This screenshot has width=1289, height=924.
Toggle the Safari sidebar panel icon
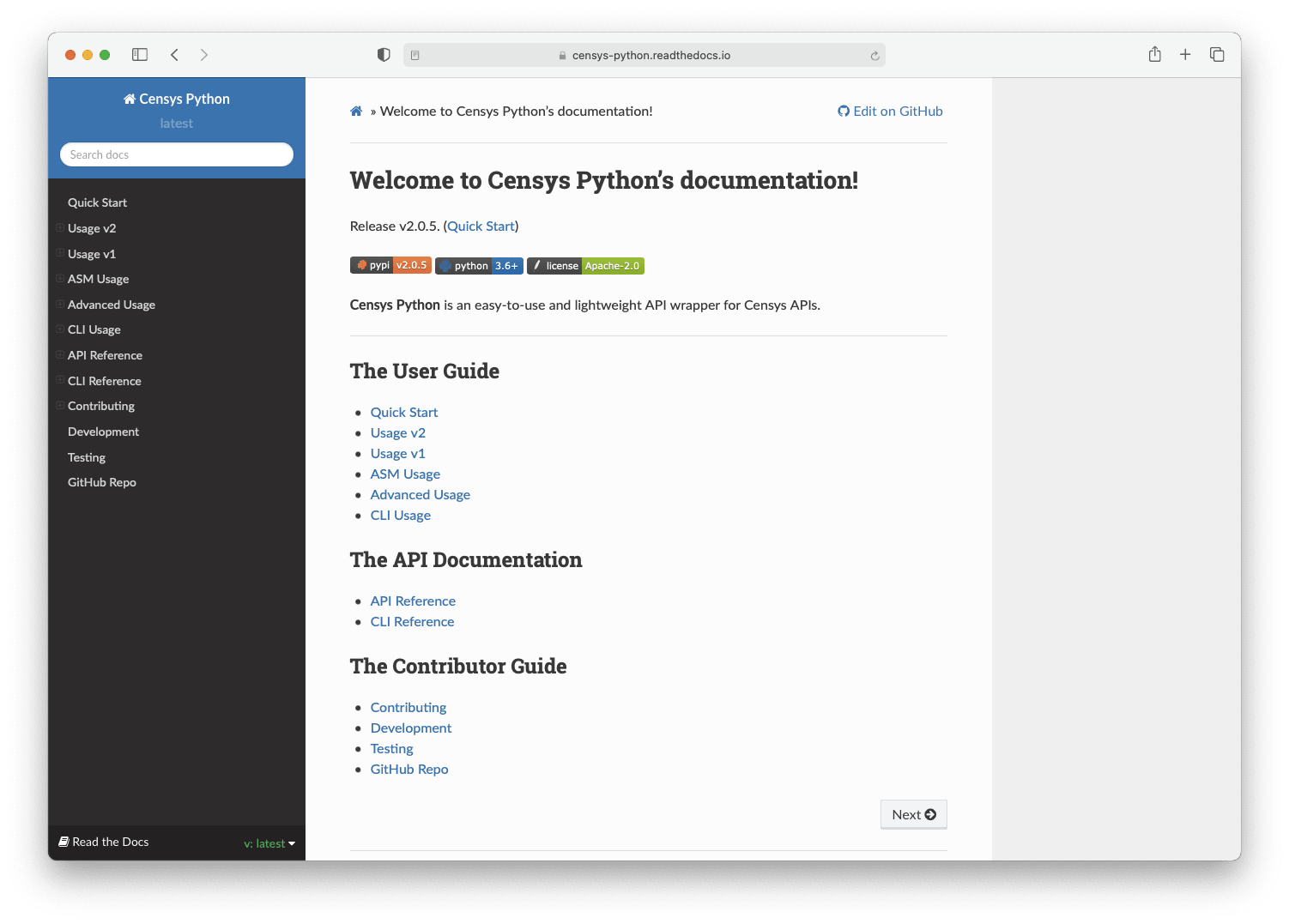(140, 55)
